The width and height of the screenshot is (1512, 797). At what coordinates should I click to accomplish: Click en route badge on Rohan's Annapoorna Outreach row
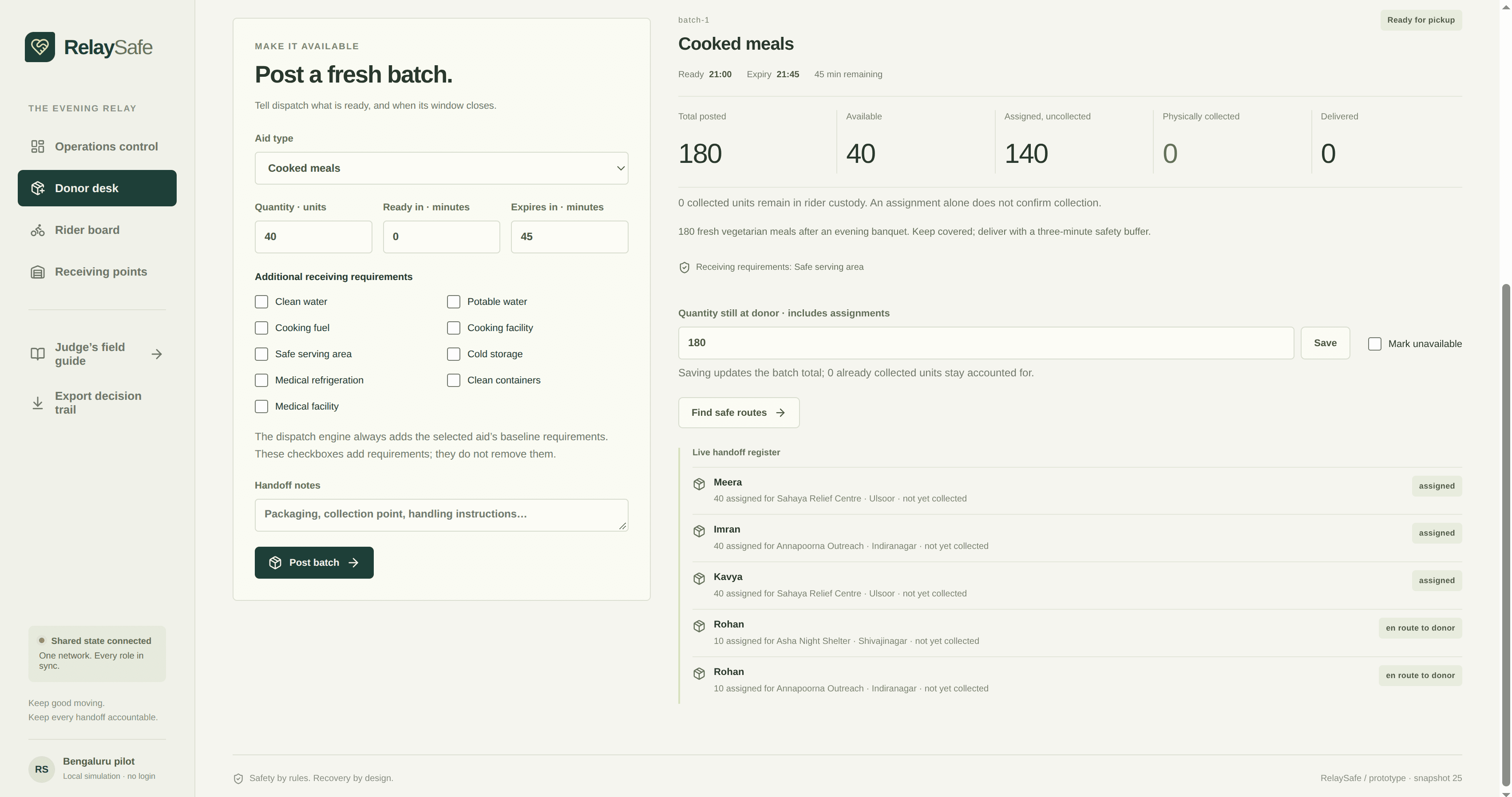point(1421,675)
